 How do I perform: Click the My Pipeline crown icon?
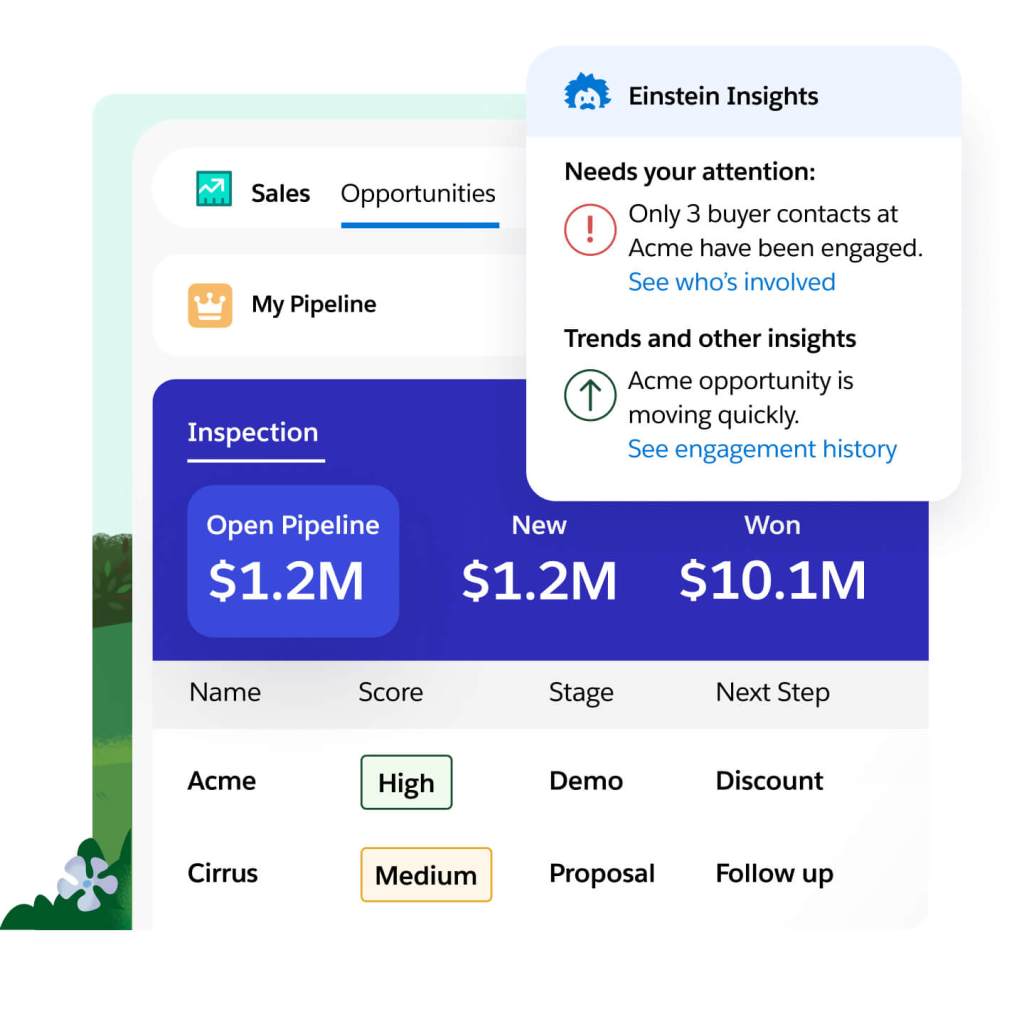(210, 305)
